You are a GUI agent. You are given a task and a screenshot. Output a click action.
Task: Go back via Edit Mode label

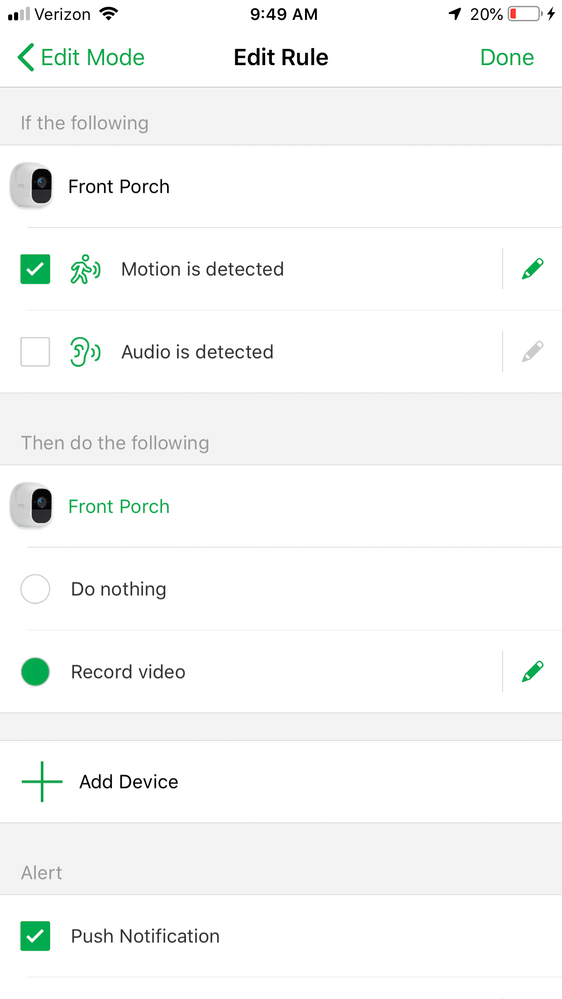coord(92,57)
